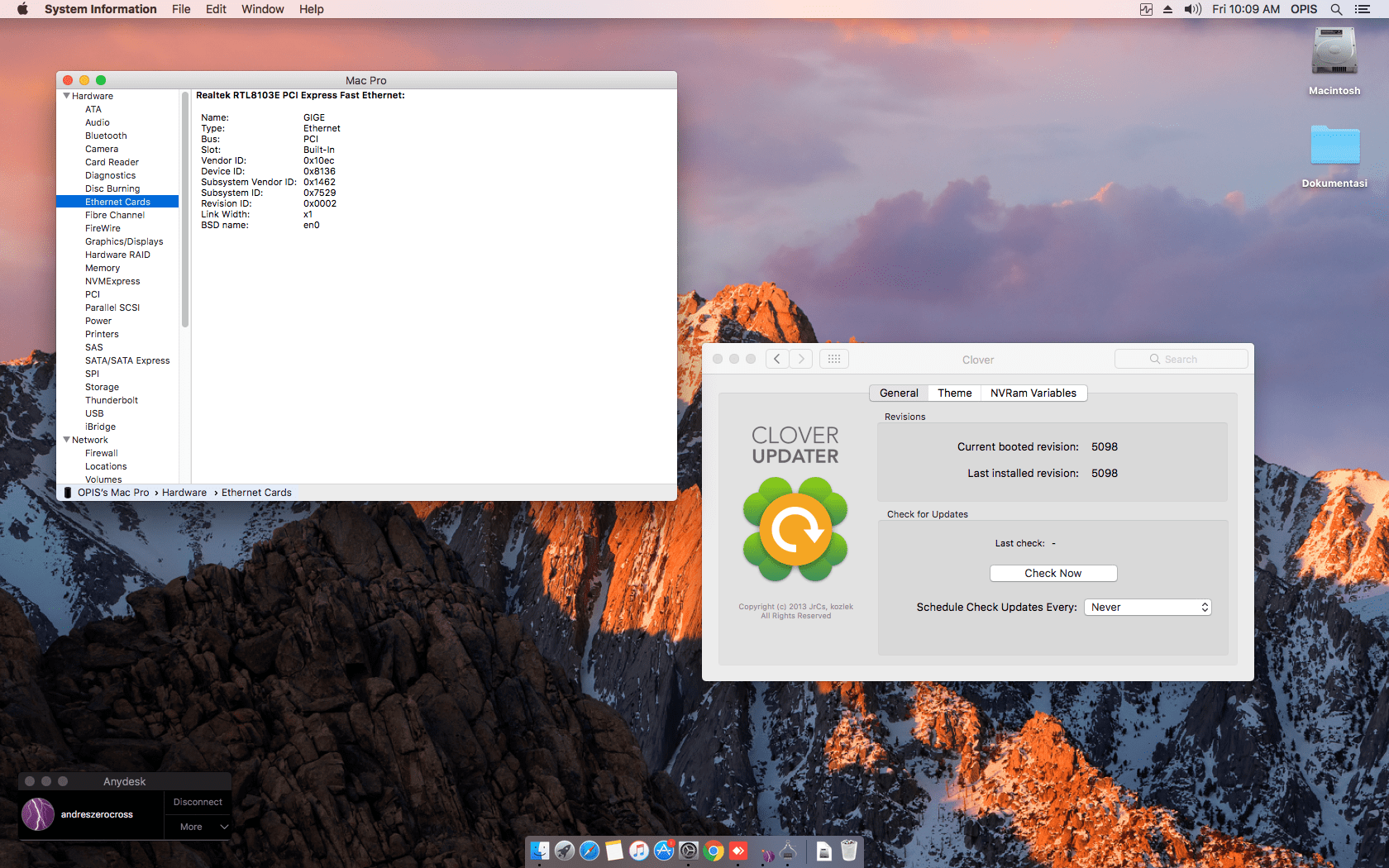Open the Schedule Check Updates Every dropdown
This screenshot has width=1389, height=868.
1148,606
